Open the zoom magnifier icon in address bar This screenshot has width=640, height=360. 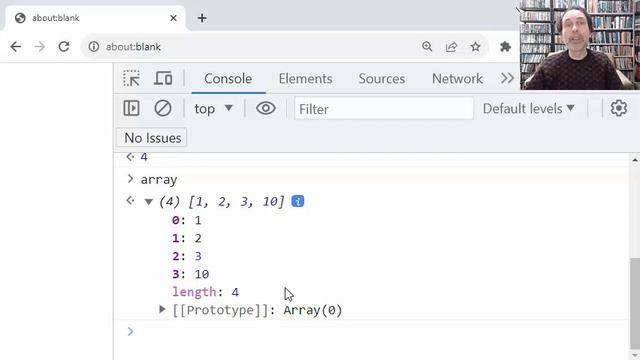pos(427,47)
